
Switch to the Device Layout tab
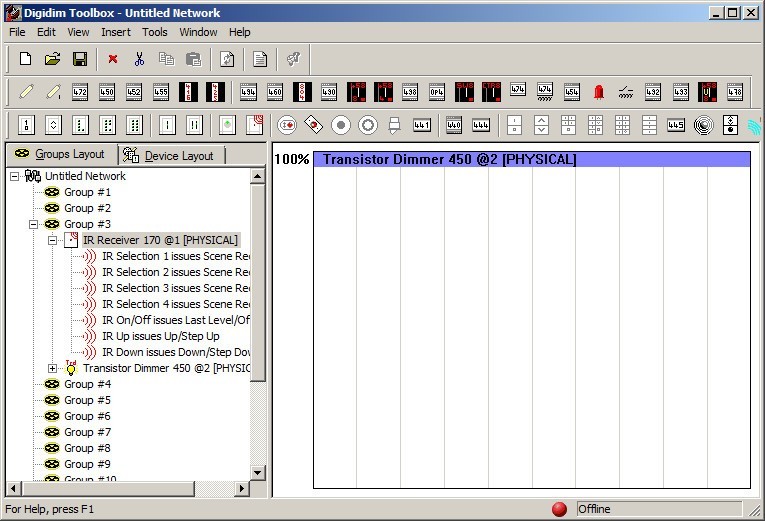coord(172,156)
